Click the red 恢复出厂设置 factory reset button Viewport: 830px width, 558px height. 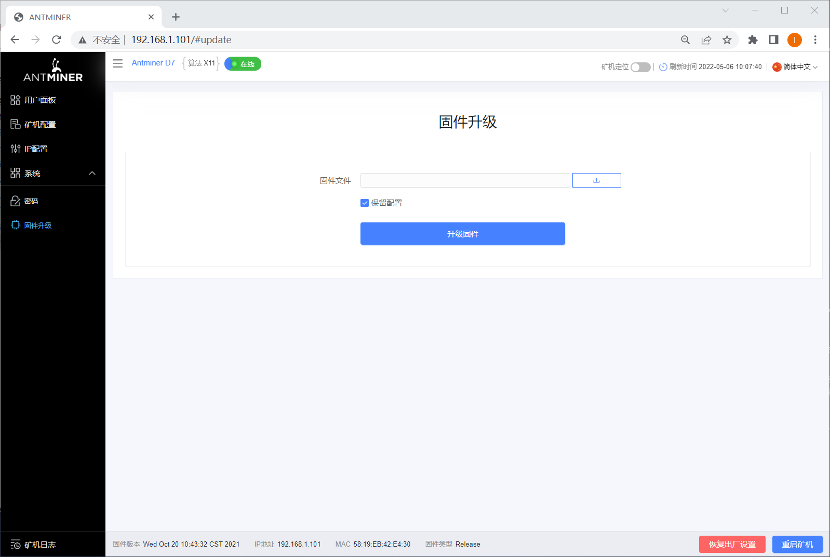point(732,544)
